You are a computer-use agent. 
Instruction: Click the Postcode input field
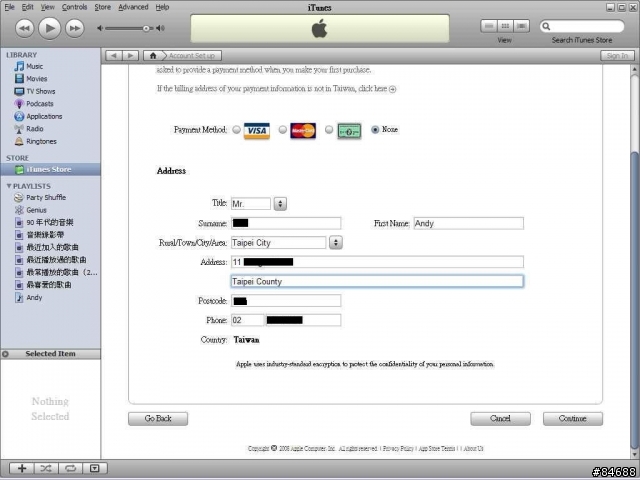pyautogui.click(x=286, y=301)
